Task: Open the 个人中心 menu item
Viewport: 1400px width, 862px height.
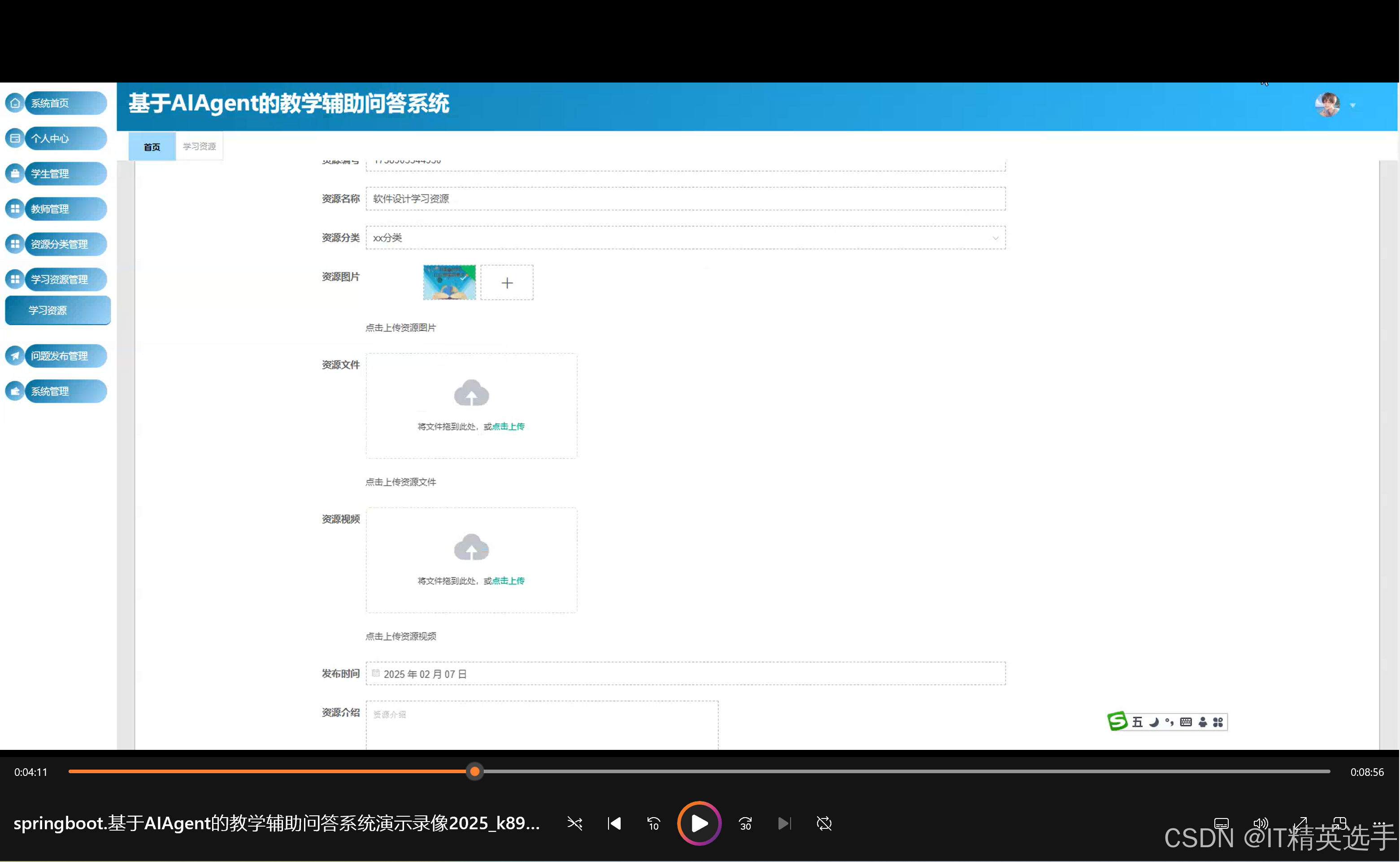Action: (x=65, y=139)
